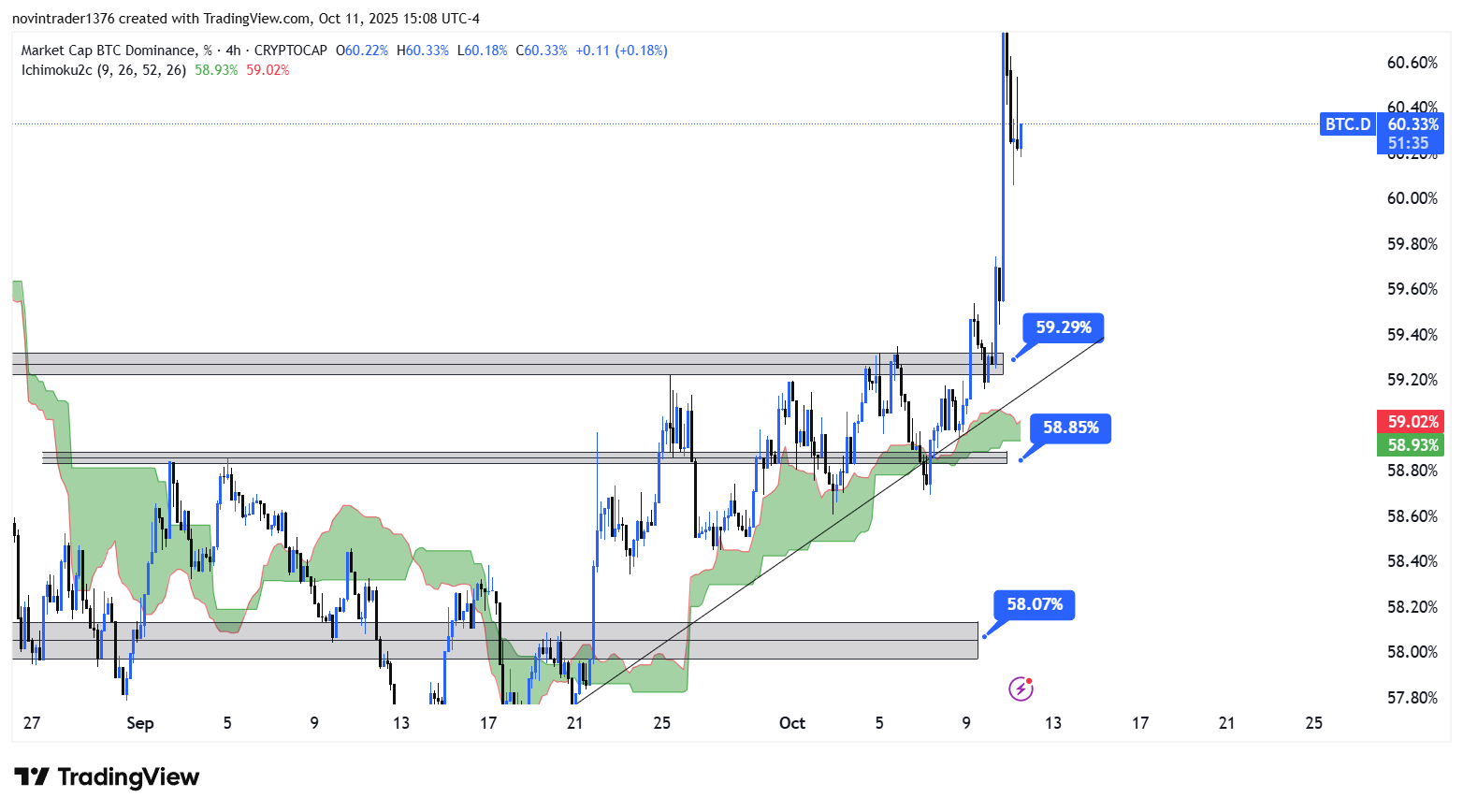Click the 58.07% price callout label
The width and height of the screenshot is (1463, 812).
[x=1035, y=604]
